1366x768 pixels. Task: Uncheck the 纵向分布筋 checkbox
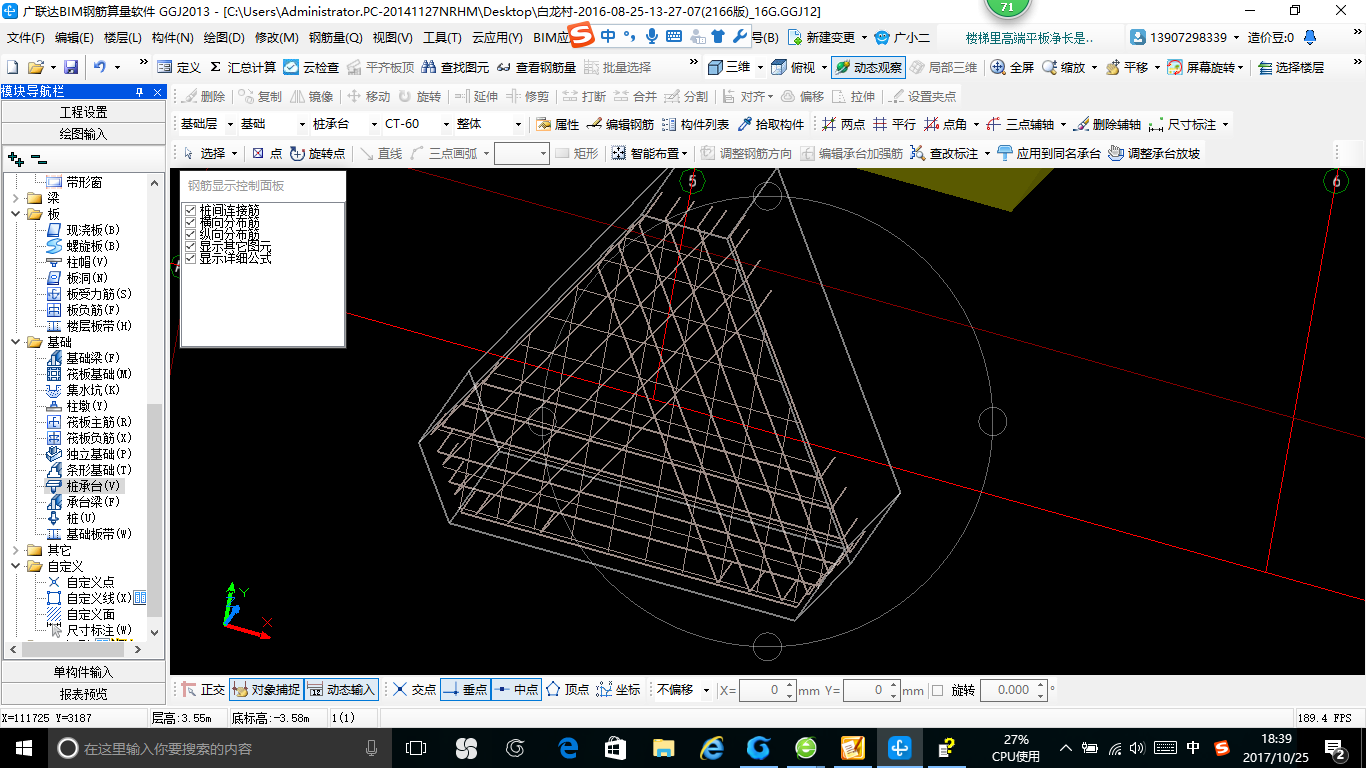190,234
